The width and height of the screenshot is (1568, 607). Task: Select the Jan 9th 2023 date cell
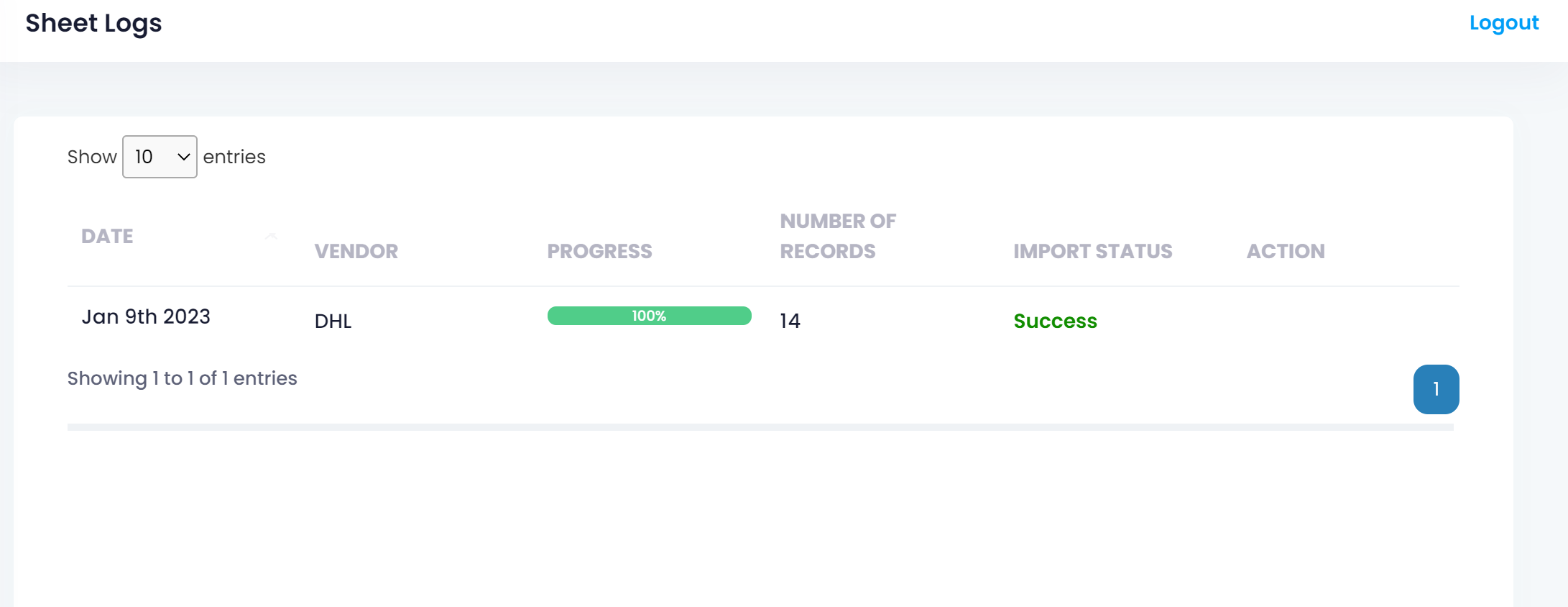[x=146, y=316]
